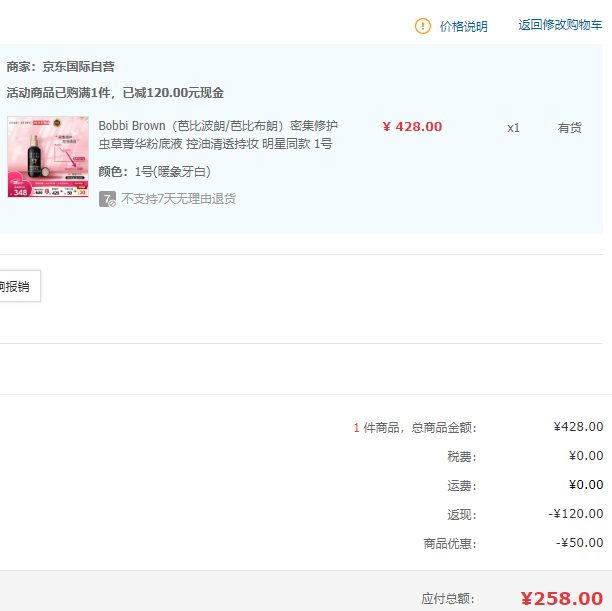Click the 7-day no-return policy icon
Viewport: 612px width, 611px height.
pyautogui.click(x=107, y=199)
